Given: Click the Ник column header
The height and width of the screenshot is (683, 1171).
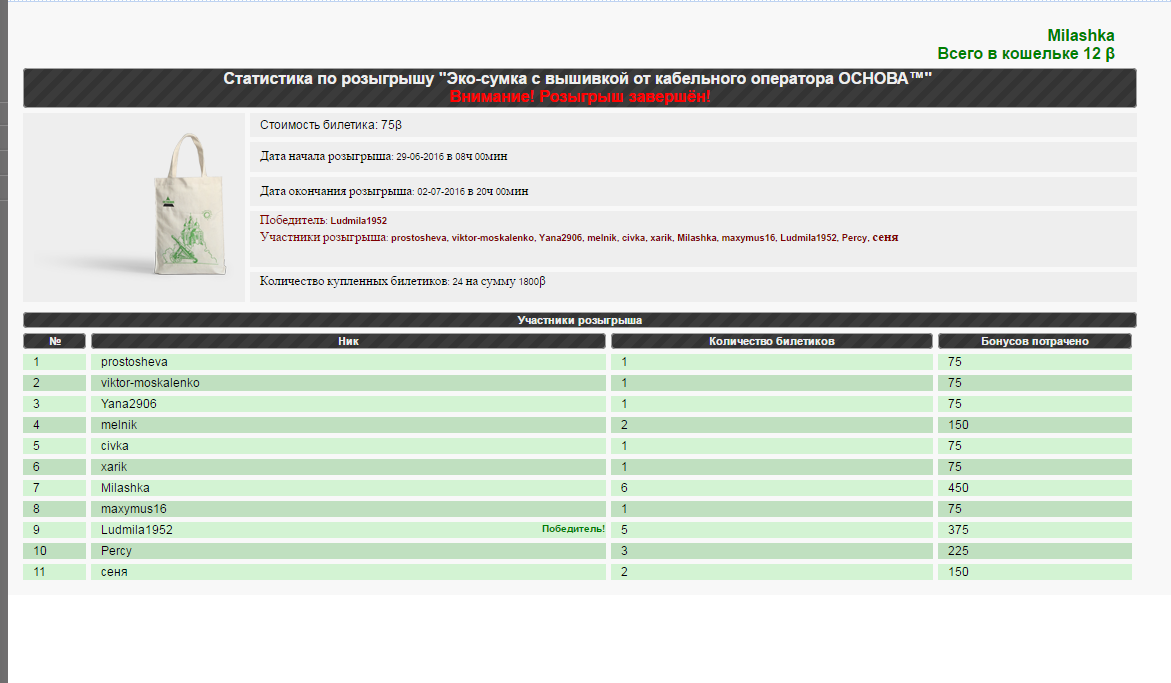Looking at the screenshot, I should pos(348,341).
